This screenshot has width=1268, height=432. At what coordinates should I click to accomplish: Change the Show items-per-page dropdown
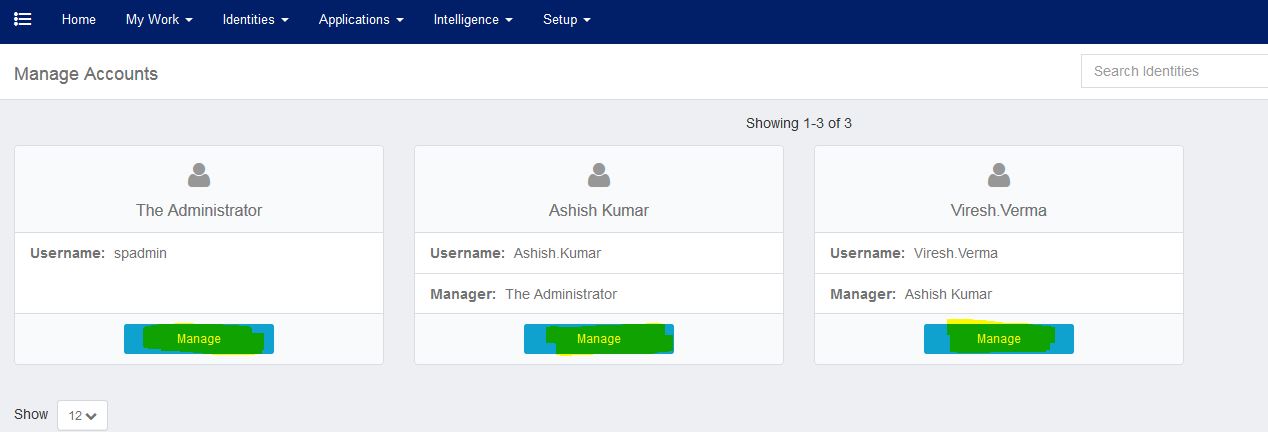(x=82, y=415)
